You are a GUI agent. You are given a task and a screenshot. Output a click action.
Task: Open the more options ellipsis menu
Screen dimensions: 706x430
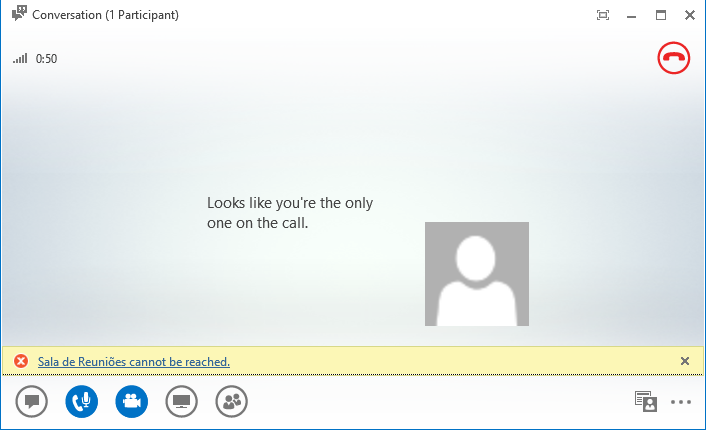[x=681, y=402]
